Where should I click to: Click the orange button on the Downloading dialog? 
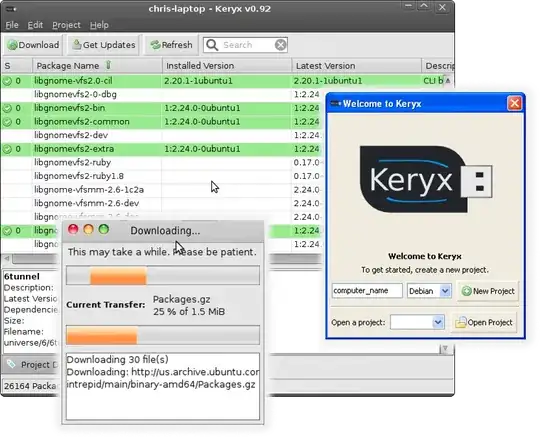(89, 229)
